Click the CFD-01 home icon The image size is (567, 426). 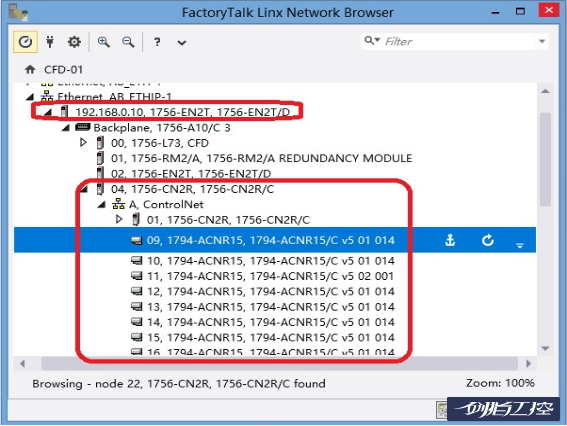tap(30, 69)
